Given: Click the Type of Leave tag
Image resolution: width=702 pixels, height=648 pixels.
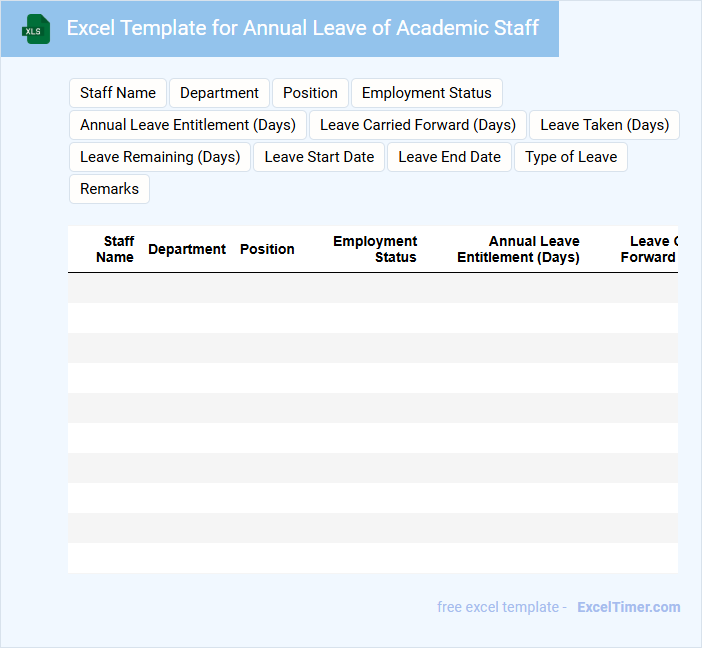Looking at the screenshot, I should (570, 157).
